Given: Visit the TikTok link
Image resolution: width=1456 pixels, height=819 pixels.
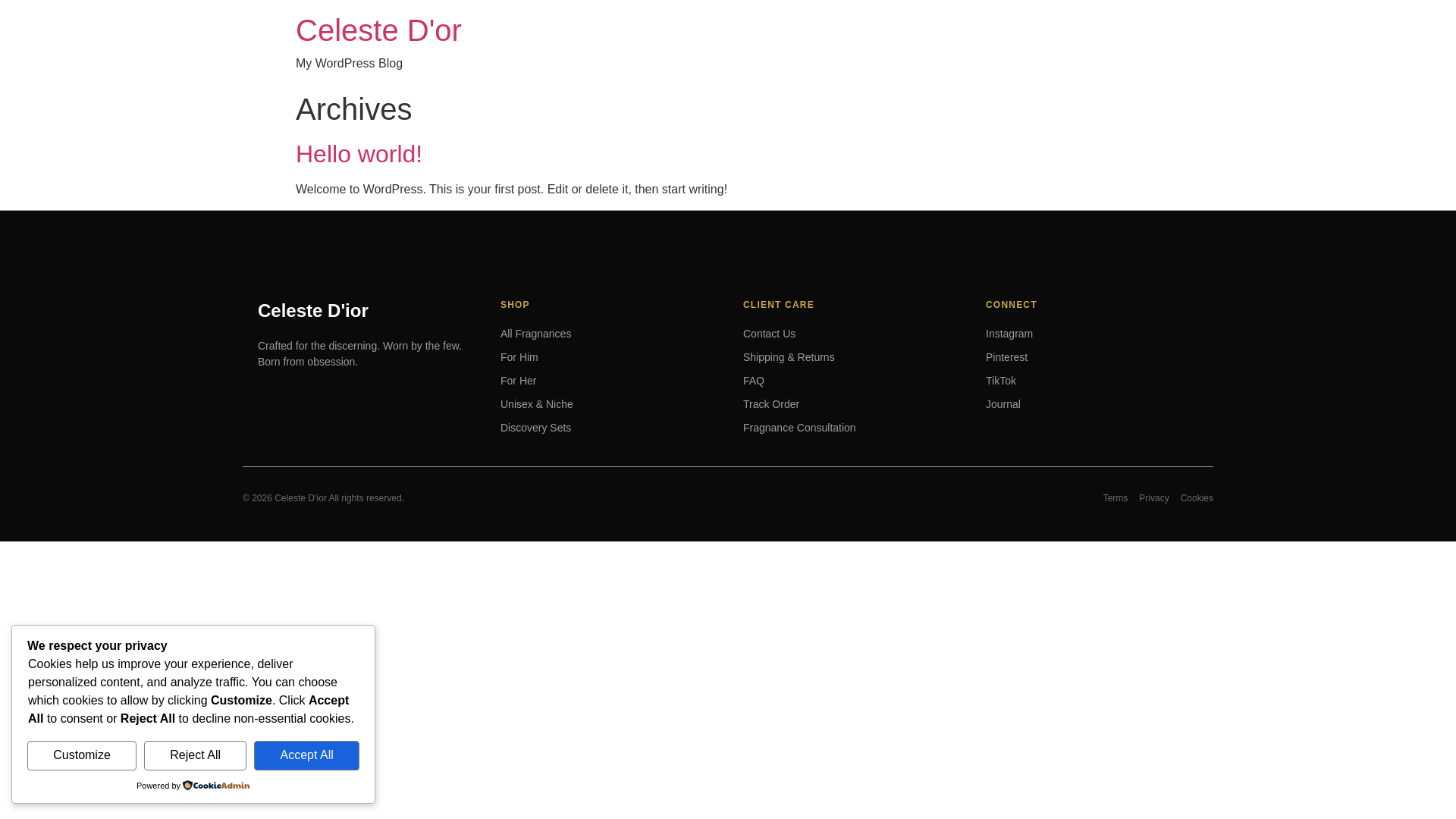Looking at the screenshot, I should [1000, 381].
